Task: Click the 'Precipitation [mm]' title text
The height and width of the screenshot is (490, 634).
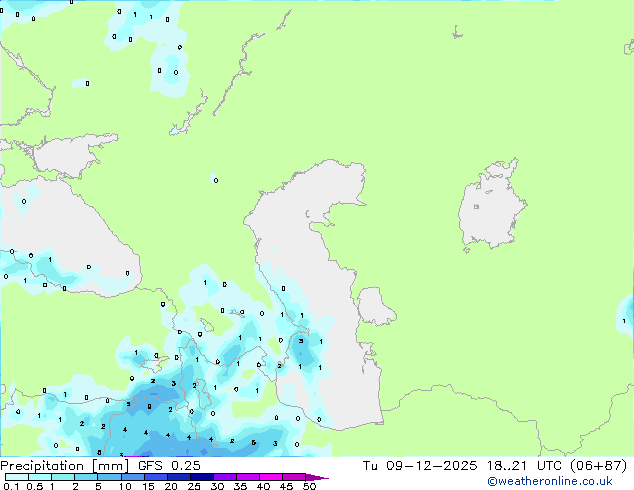Action: point(64,466)
